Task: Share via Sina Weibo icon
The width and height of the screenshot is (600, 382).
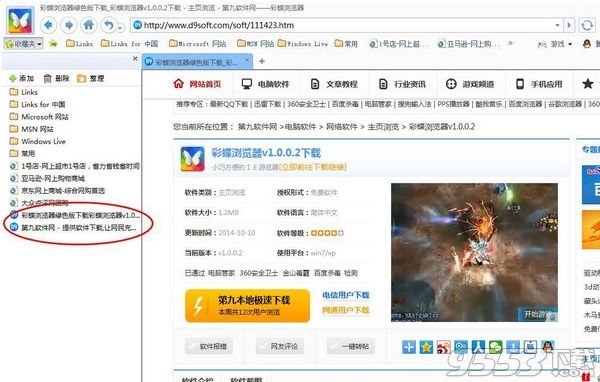Action: pos(443,347)
